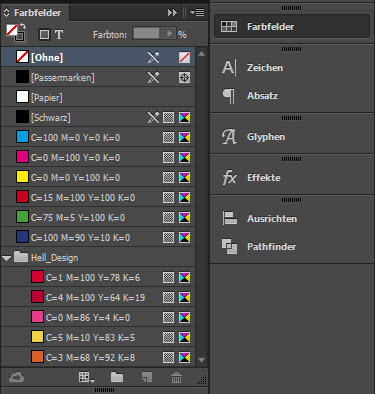Click the Farbton percentage input field
This screenshot has width=375, height=394.
coord(147,33)
